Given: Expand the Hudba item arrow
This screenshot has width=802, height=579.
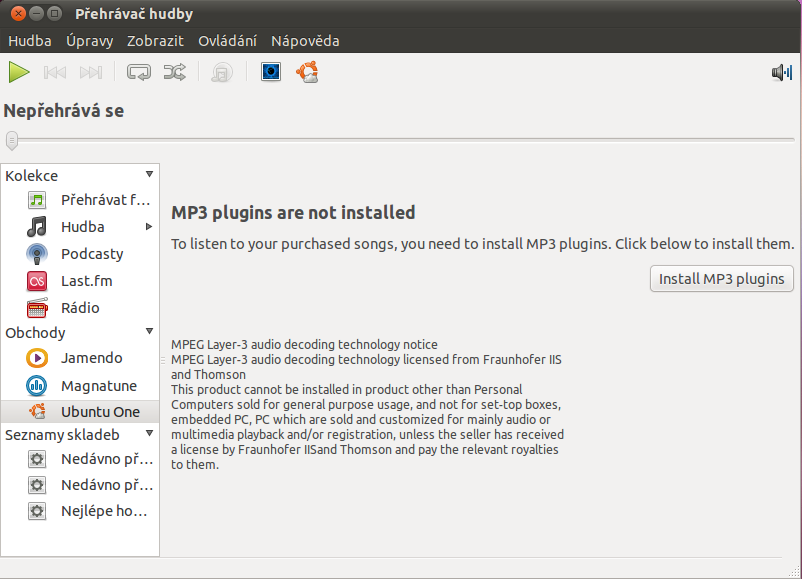Looking at the screenshot, I should point(149,227).
